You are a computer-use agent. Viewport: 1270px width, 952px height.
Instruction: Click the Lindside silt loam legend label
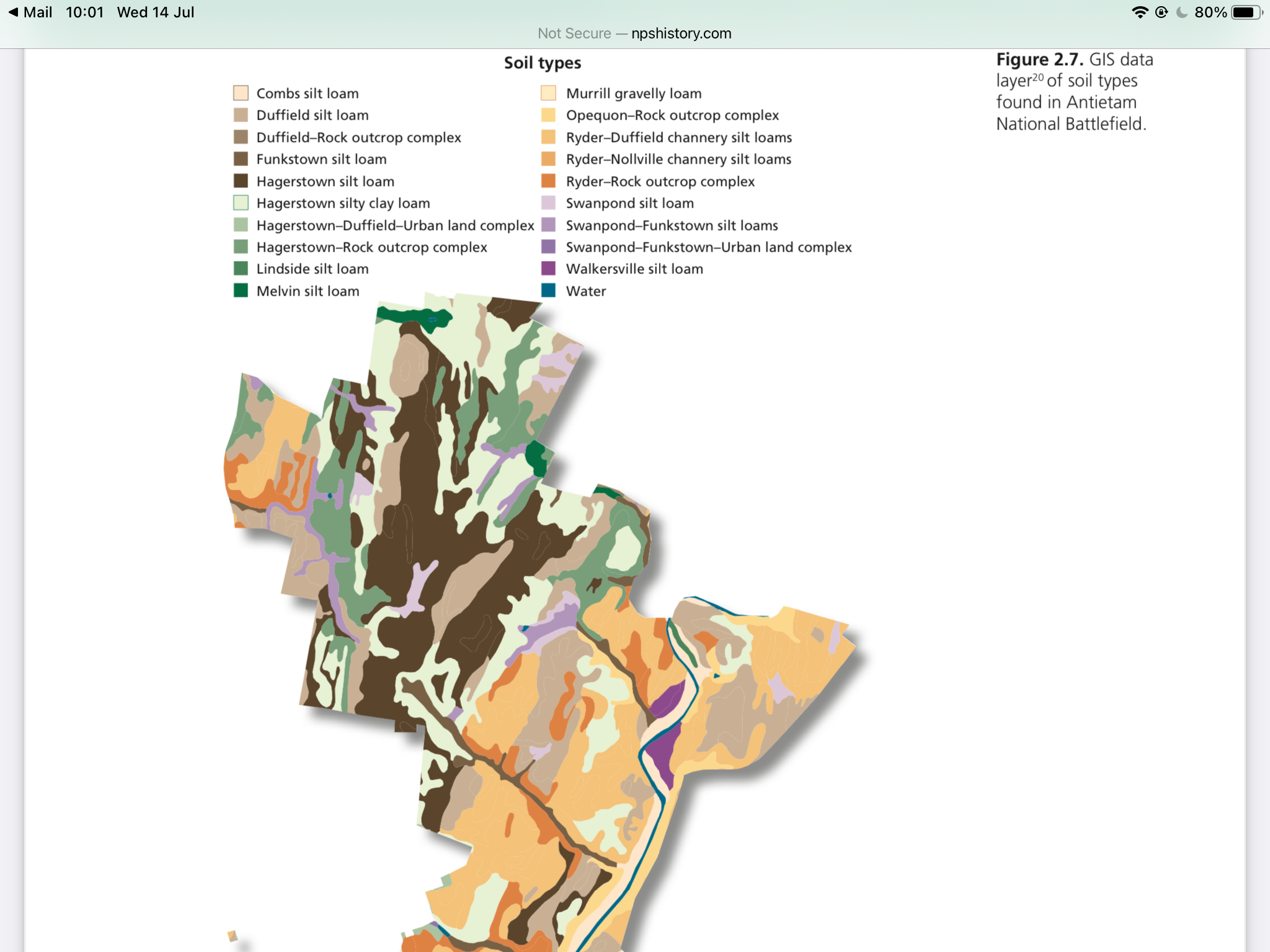(313, 269)
